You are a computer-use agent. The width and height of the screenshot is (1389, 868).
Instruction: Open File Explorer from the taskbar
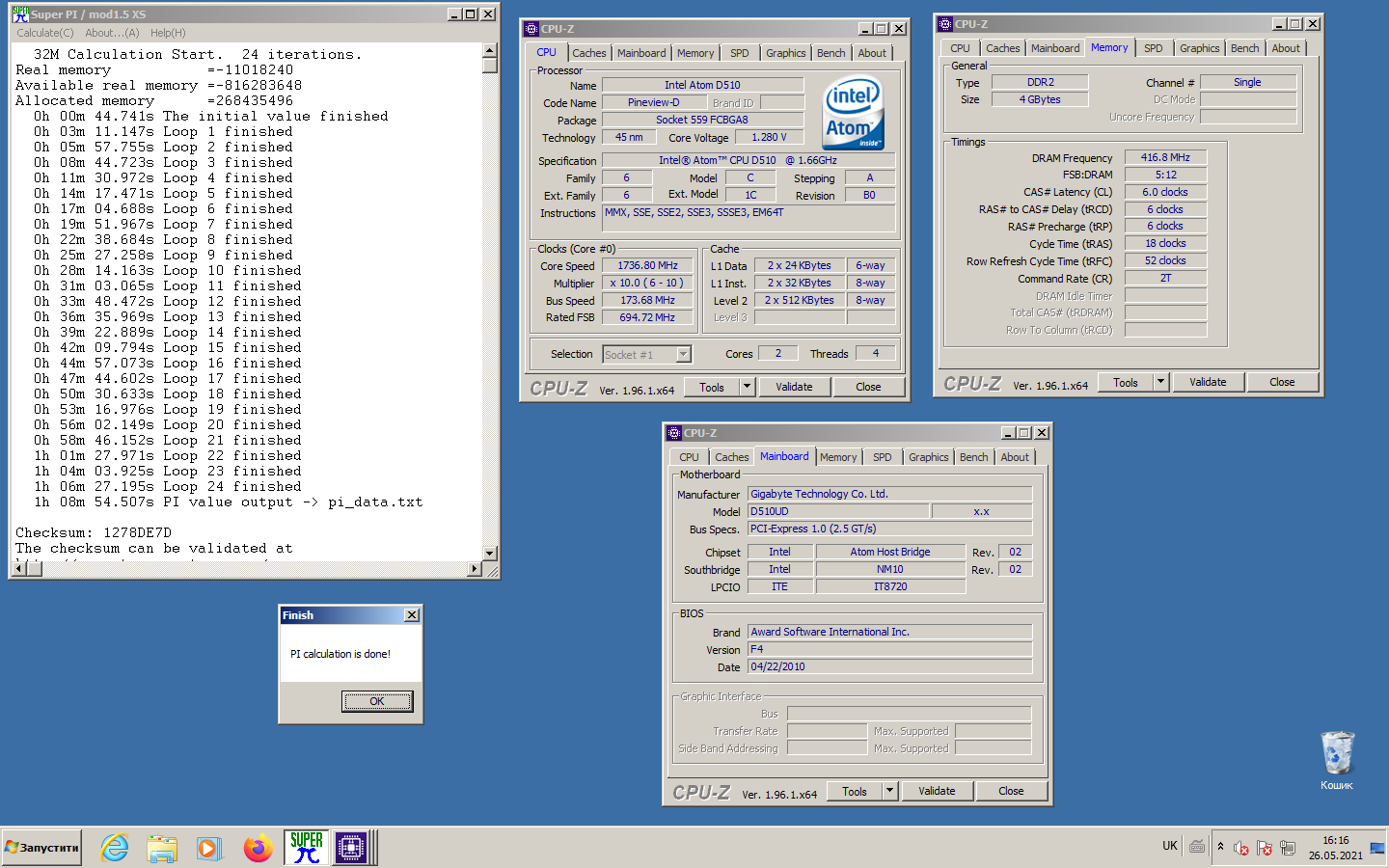pos(162,848)
